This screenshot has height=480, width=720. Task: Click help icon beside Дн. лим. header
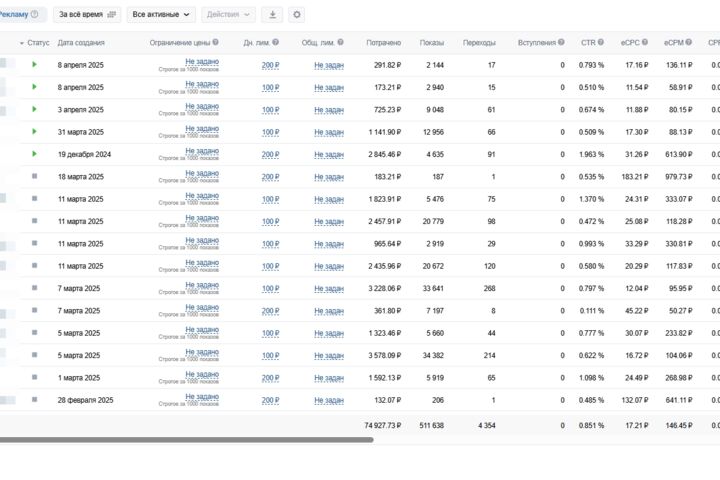click(x=276, y=42)
